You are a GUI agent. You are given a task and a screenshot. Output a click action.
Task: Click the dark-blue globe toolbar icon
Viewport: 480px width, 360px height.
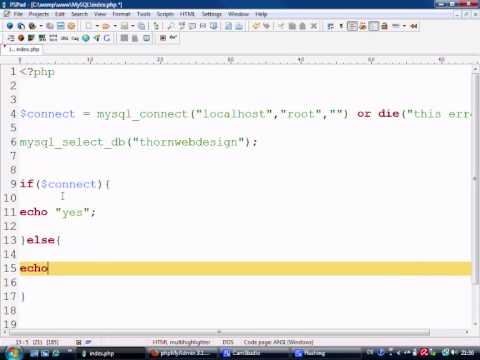[x=10, y=26]
